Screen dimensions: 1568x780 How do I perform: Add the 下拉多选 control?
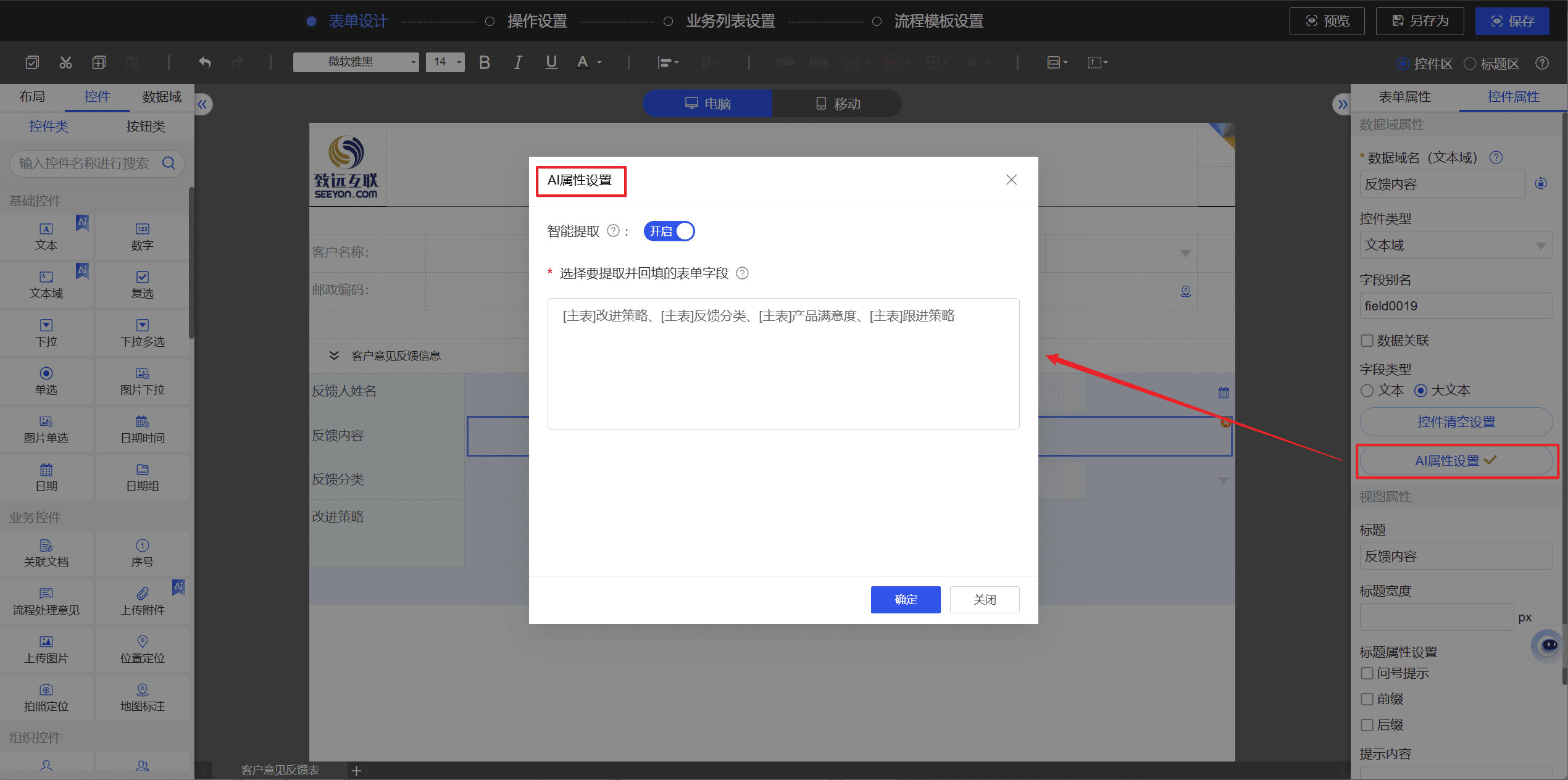143,333
